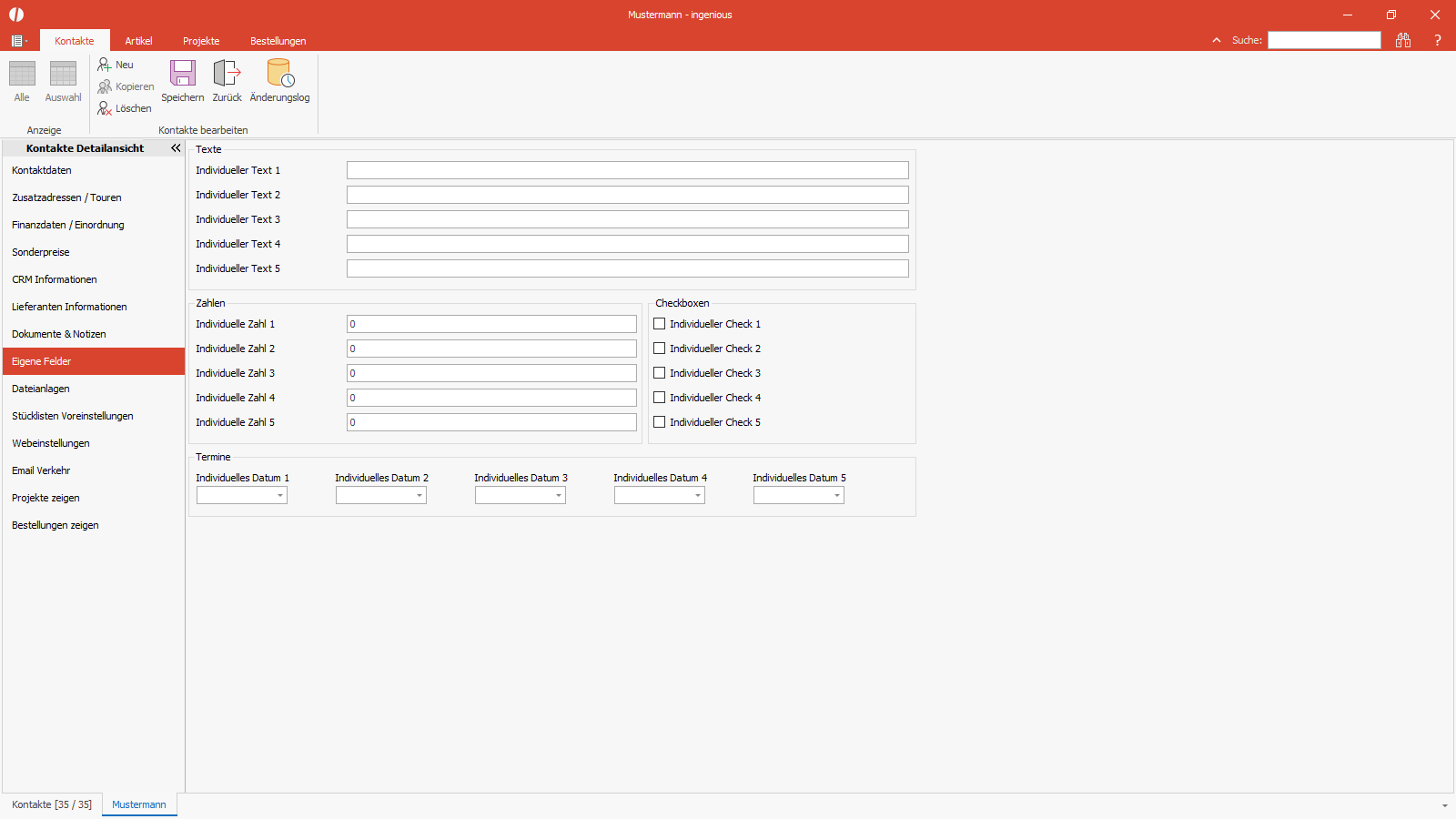This screenshot has height=819, width=1456.
Task: Click the Zurück door icon
Action: click(227, 74)
